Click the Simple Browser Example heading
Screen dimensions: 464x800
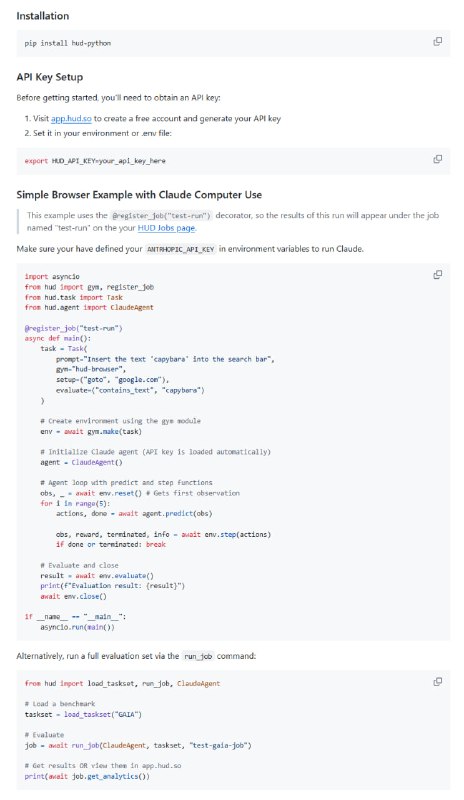point(139,194)
